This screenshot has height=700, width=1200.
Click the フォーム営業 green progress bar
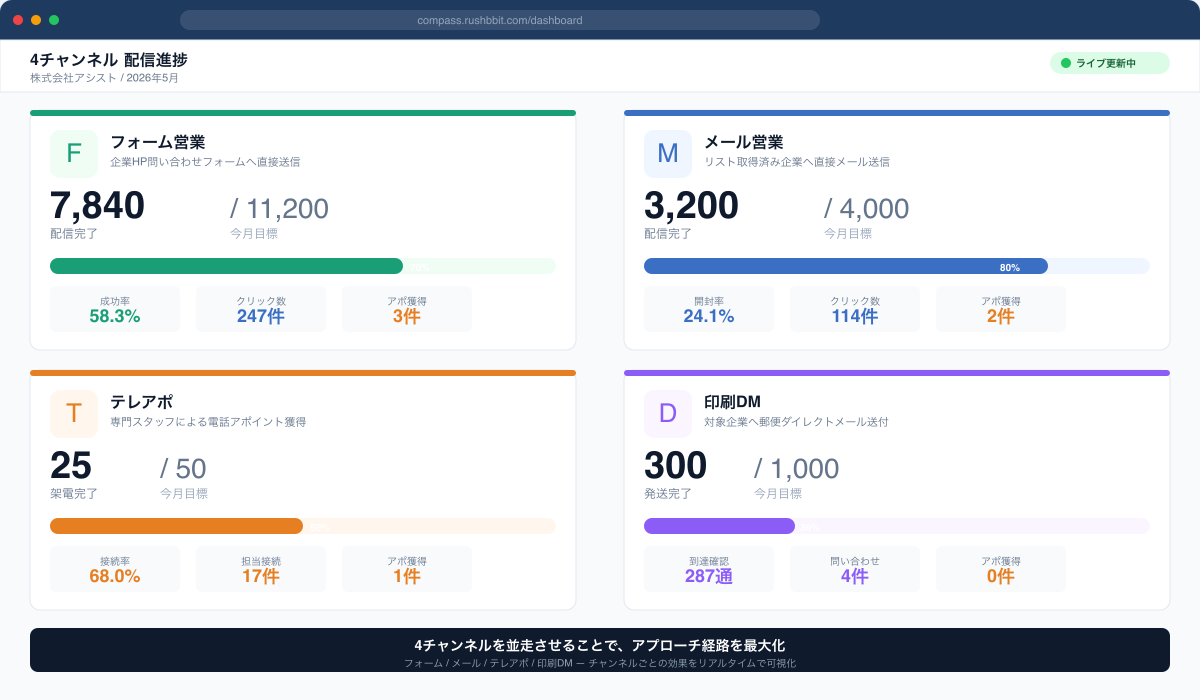303,266
